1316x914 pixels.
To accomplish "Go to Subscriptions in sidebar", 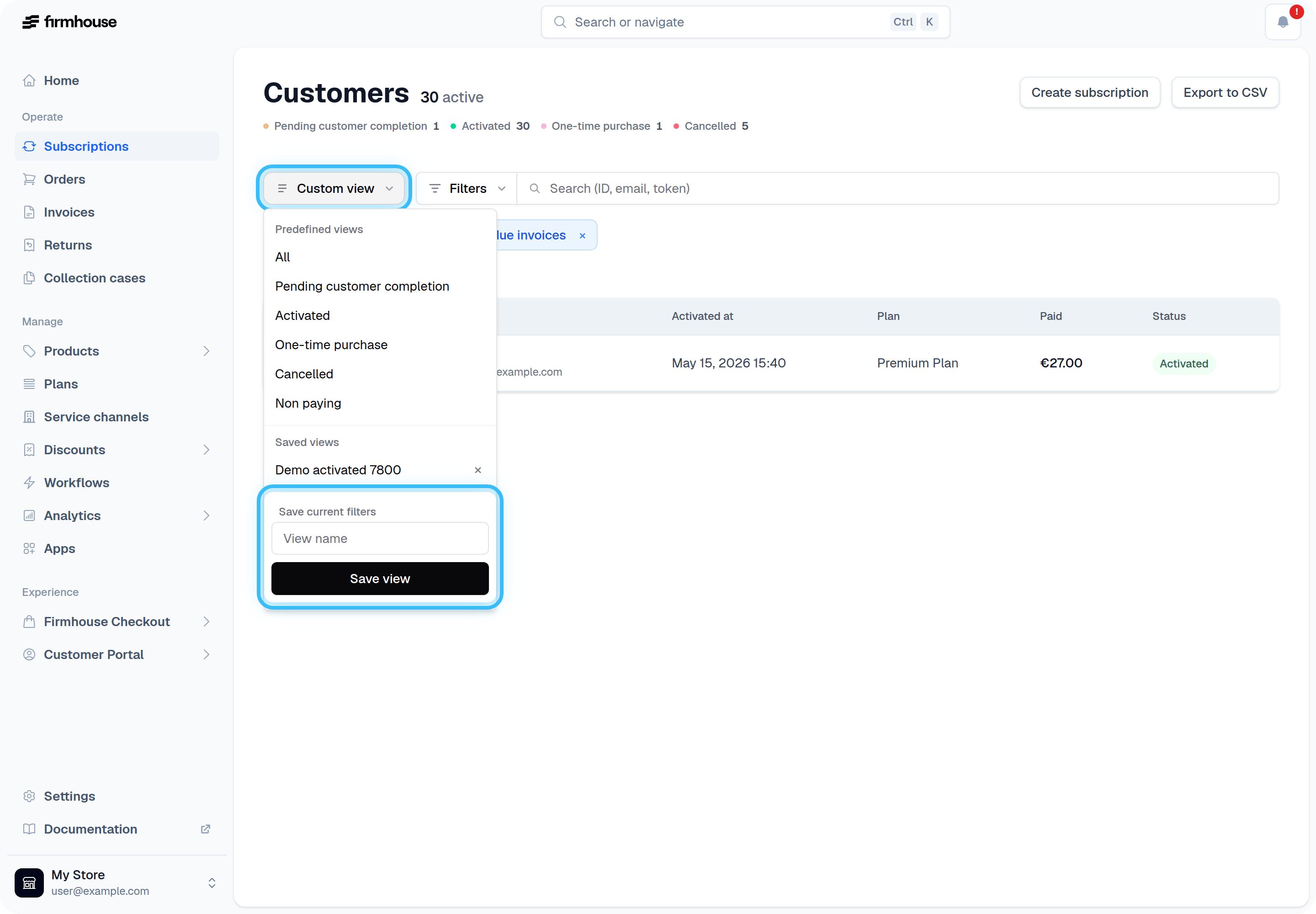I will (x=117, y=147).
